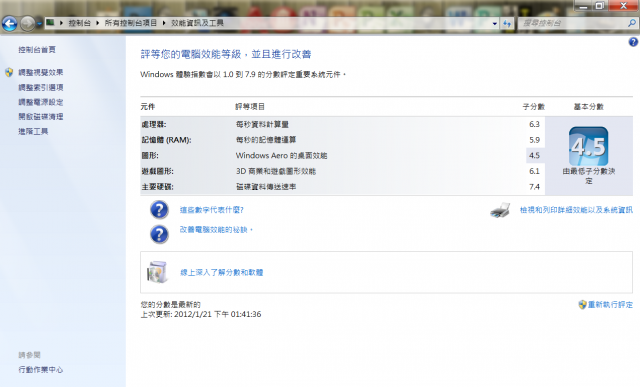Select the 遊戲圖形 row score 6.1
Image resolution: width=640 pixels, height=387 pixels.
point(534,171)
